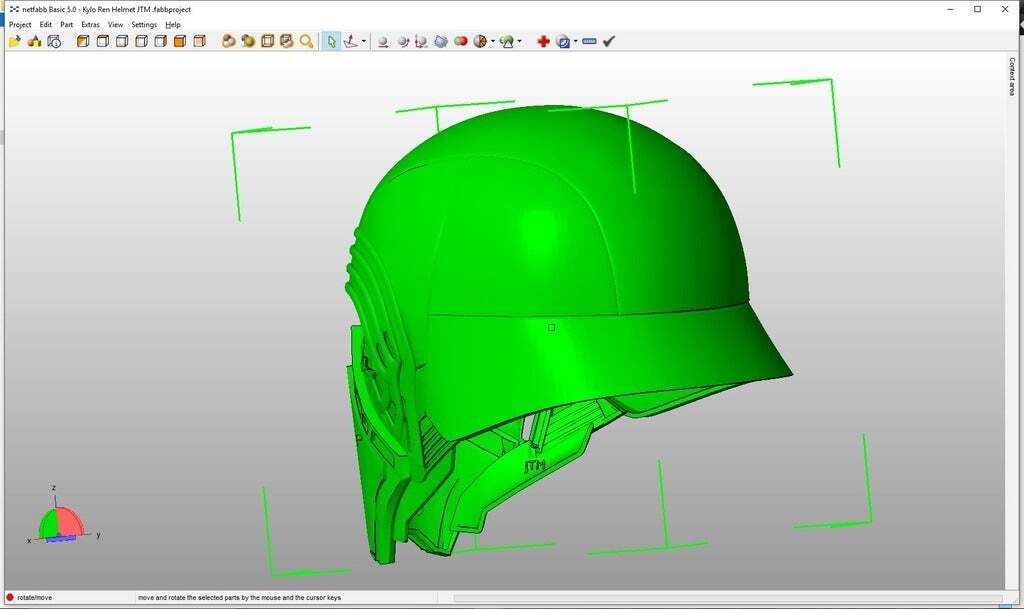This screenshot has width=1024, height=609.
Task: Open the Help menu
Action: pyautogui.click(x=173, y=24)
